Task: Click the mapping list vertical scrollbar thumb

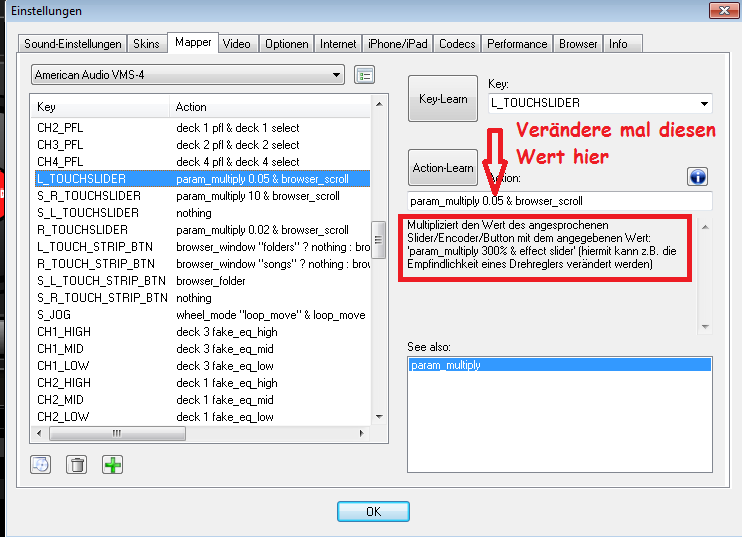Action: (378, 240)
